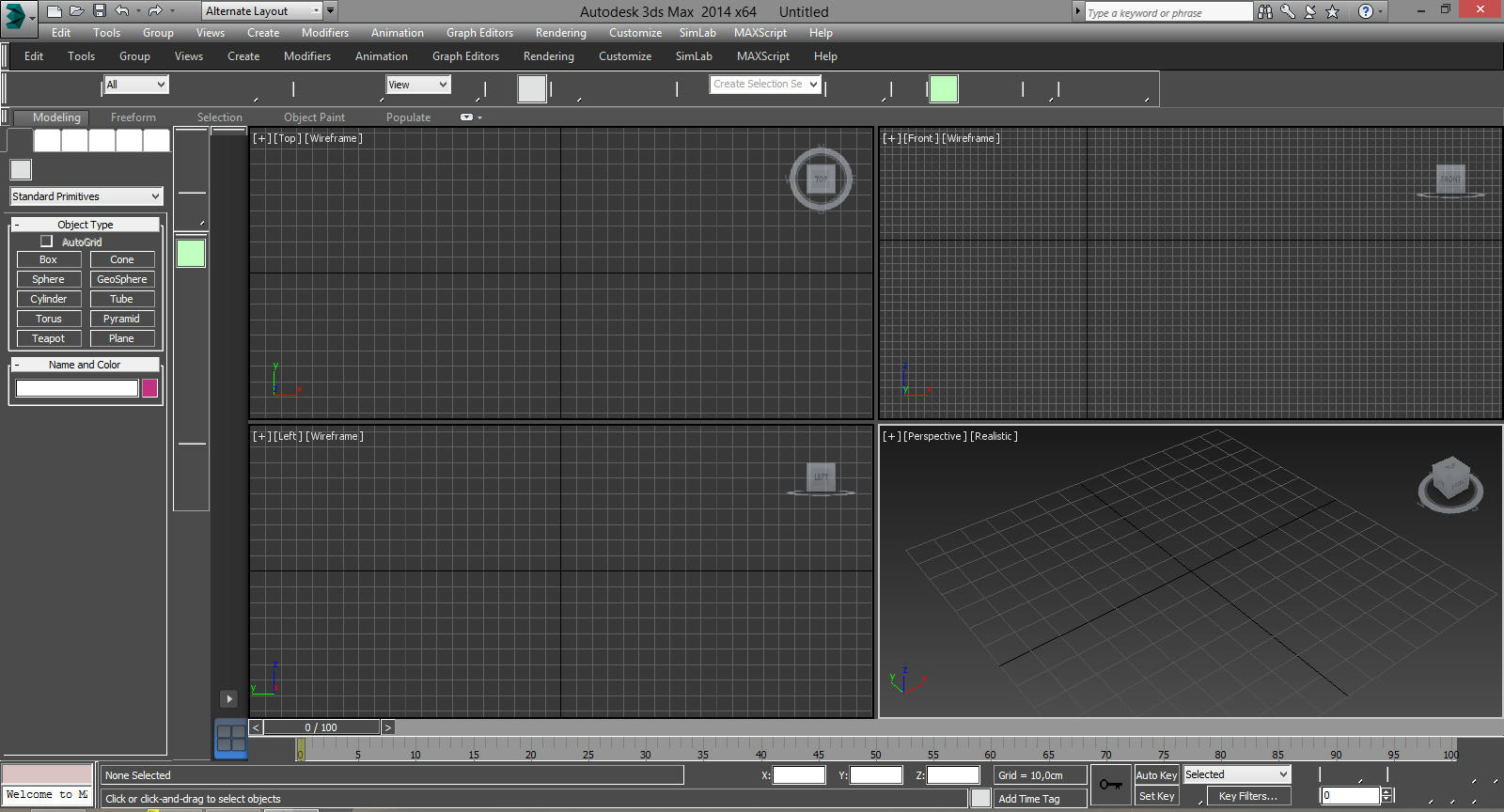Open the All selection filter dropdown
The height and width of the screenshot is (812, 1504).
[x=135, y=85]
